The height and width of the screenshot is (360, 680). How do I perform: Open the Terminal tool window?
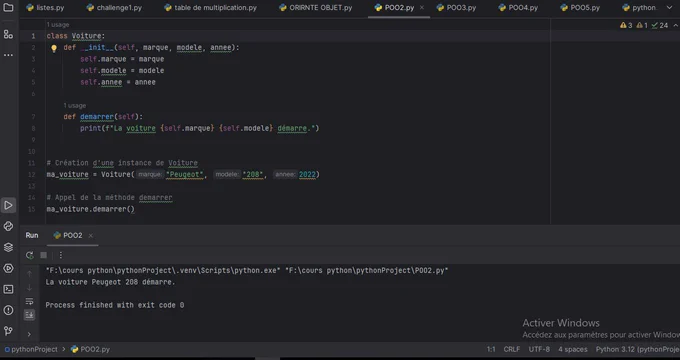(8, 289)
